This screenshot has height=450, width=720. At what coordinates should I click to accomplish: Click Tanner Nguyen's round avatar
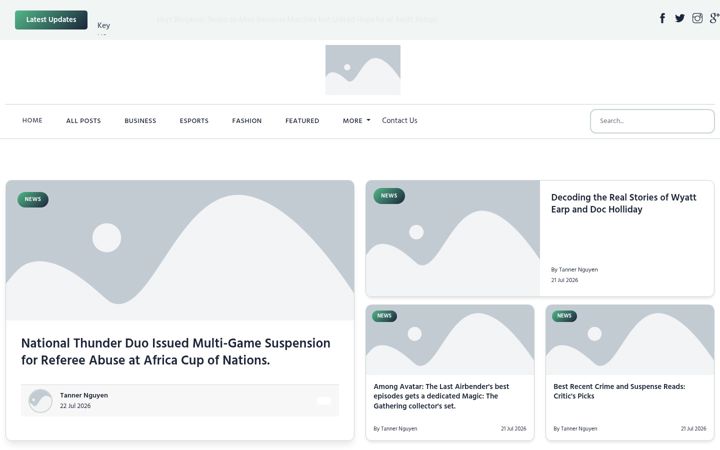(40, 400)
